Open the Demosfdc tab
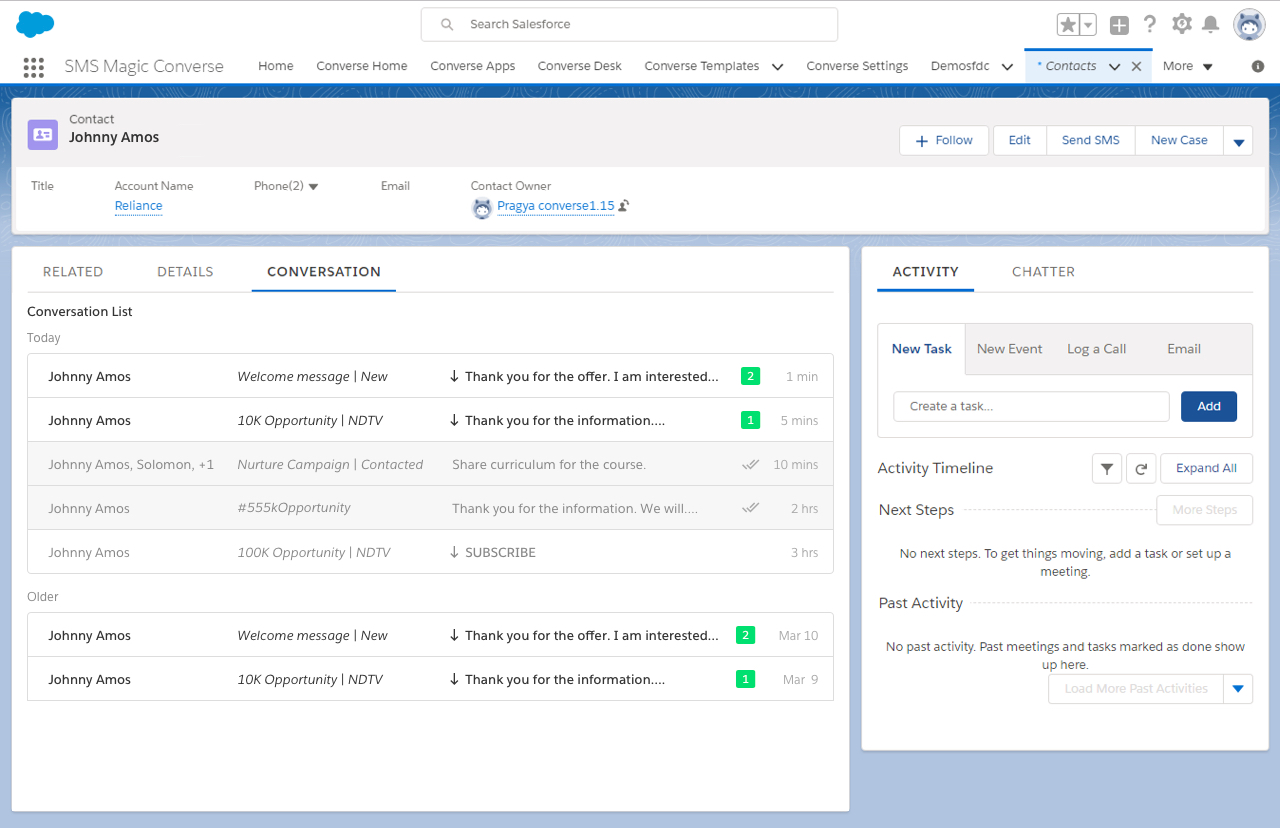The image size is (1280, 828). click(960, 66)
